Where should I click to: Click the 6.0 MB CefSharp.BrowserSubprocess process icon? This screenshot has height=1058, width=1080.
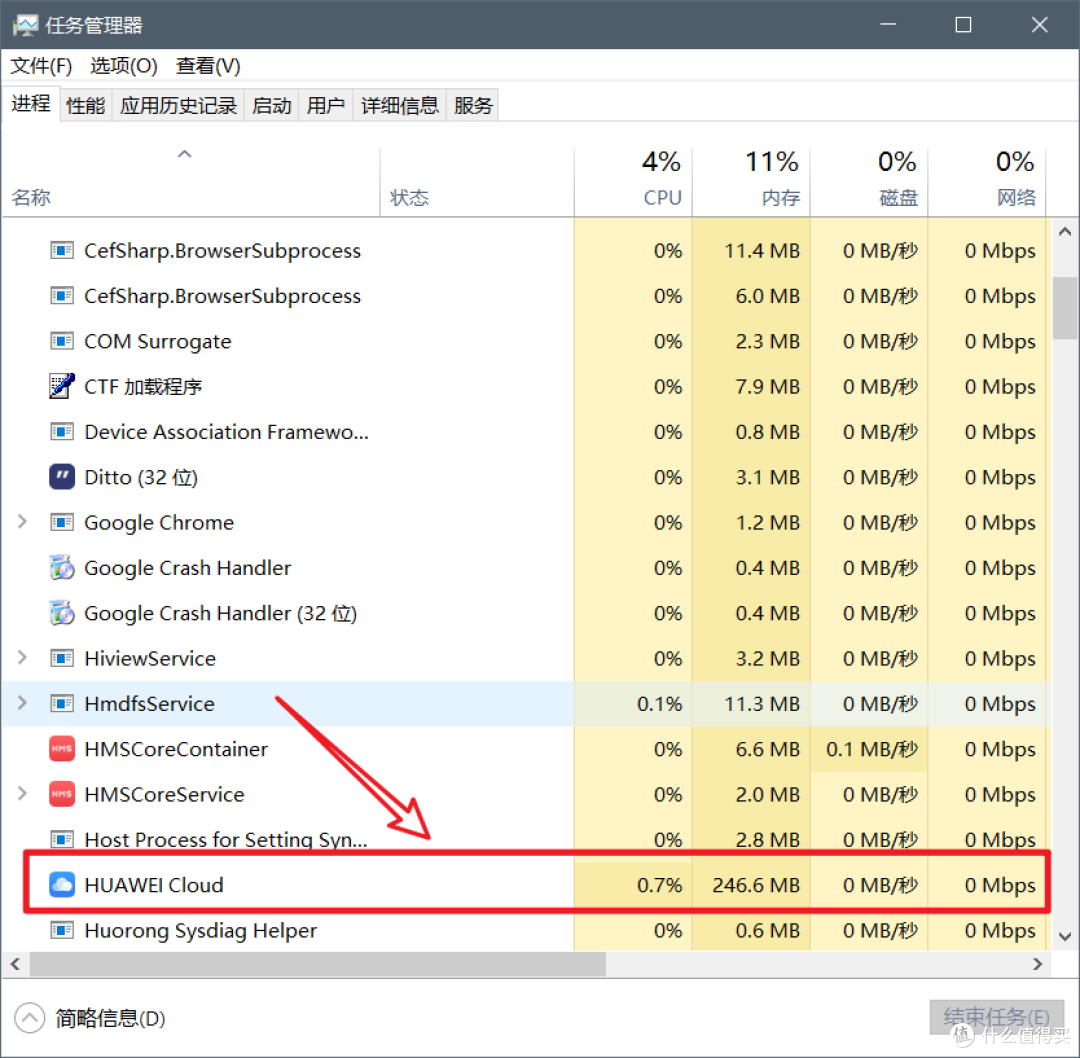[62, 295]
